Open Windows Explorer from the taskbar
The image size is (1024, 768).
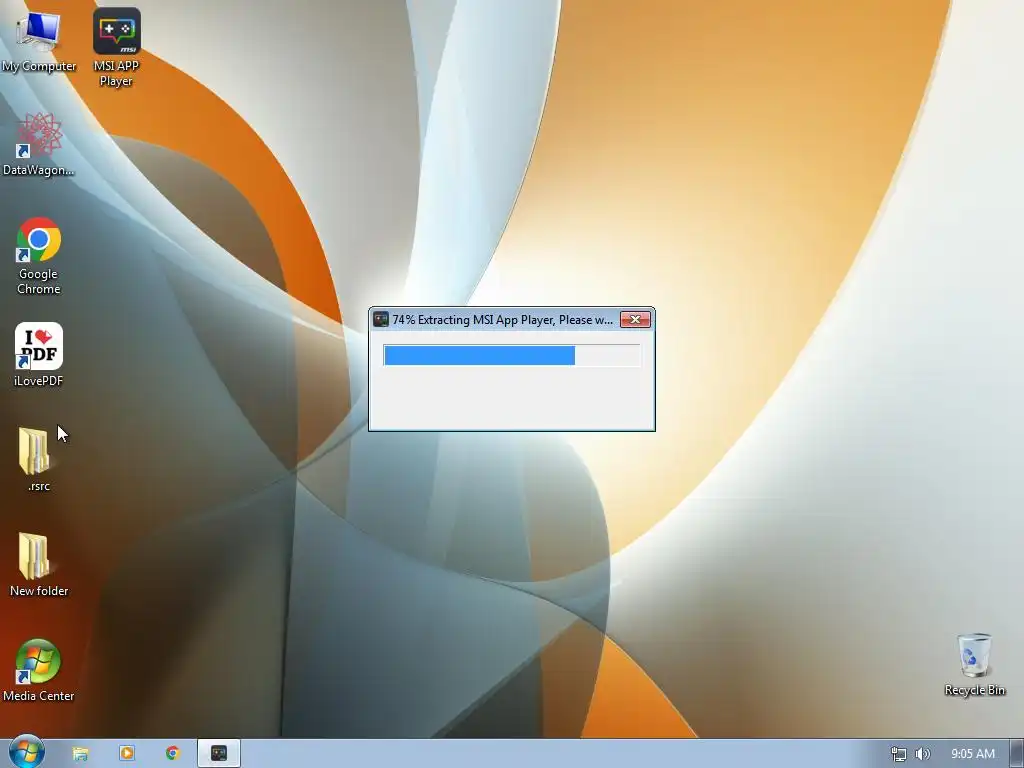80,754
